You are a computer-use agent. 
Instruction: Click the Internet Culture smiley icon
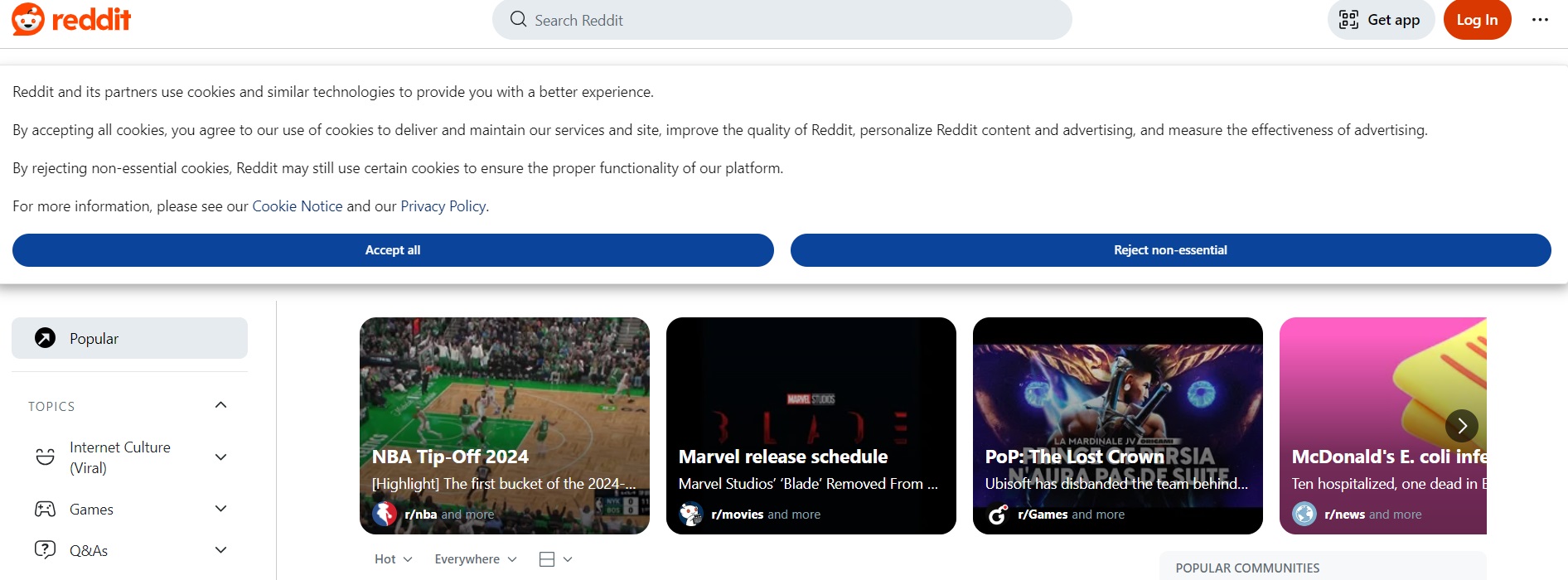[44, 457]
